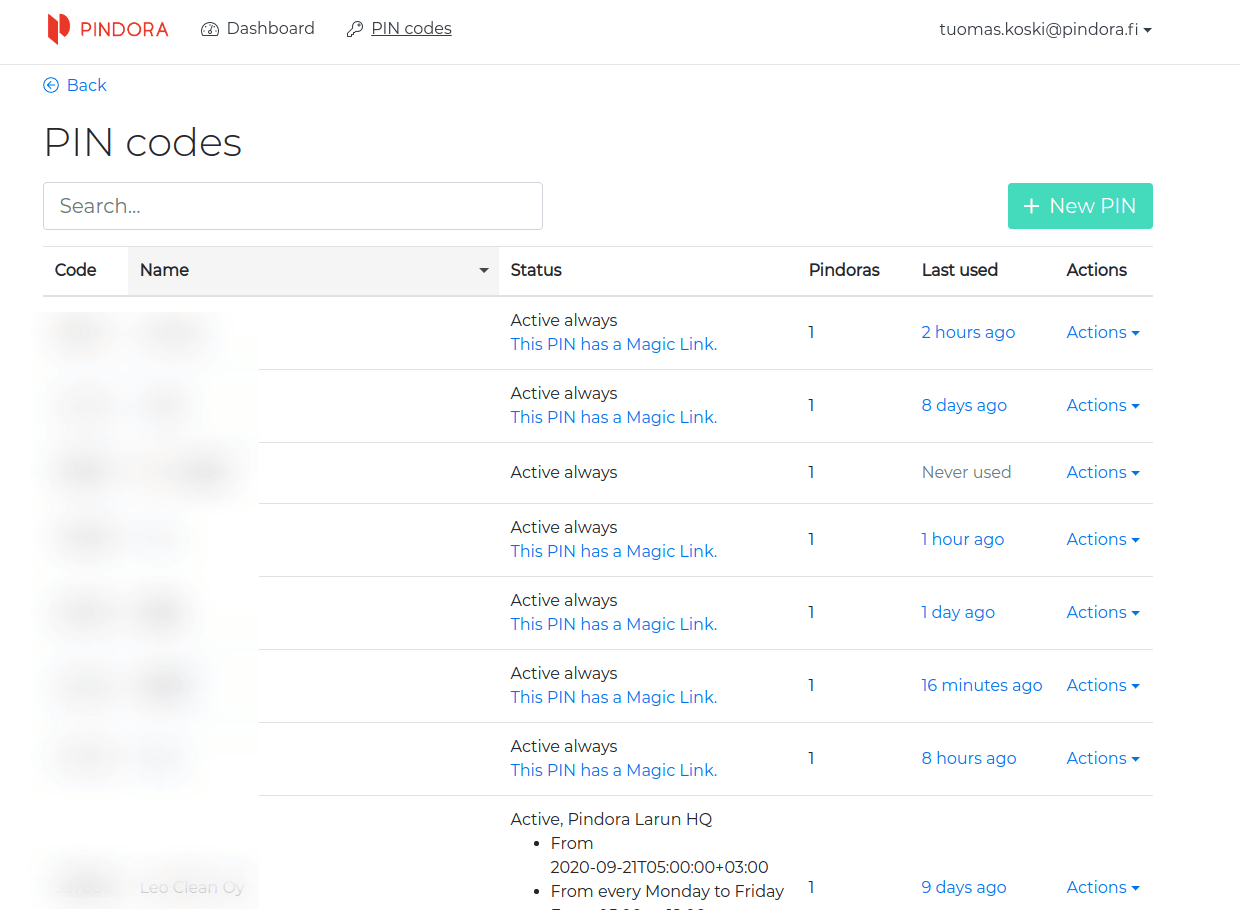Focus the Search input field
Viewport: 1240px width, 910px height.
coord(293,206)
